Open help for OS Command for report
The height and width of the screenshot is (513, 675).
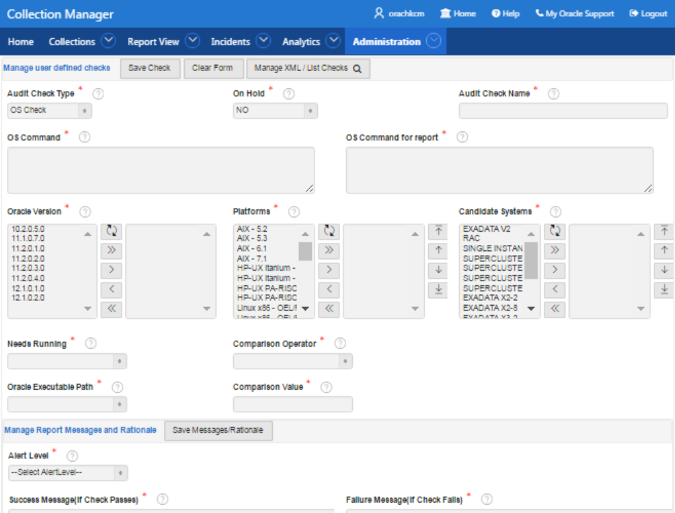pyautogui.click(x=462, y=137)
